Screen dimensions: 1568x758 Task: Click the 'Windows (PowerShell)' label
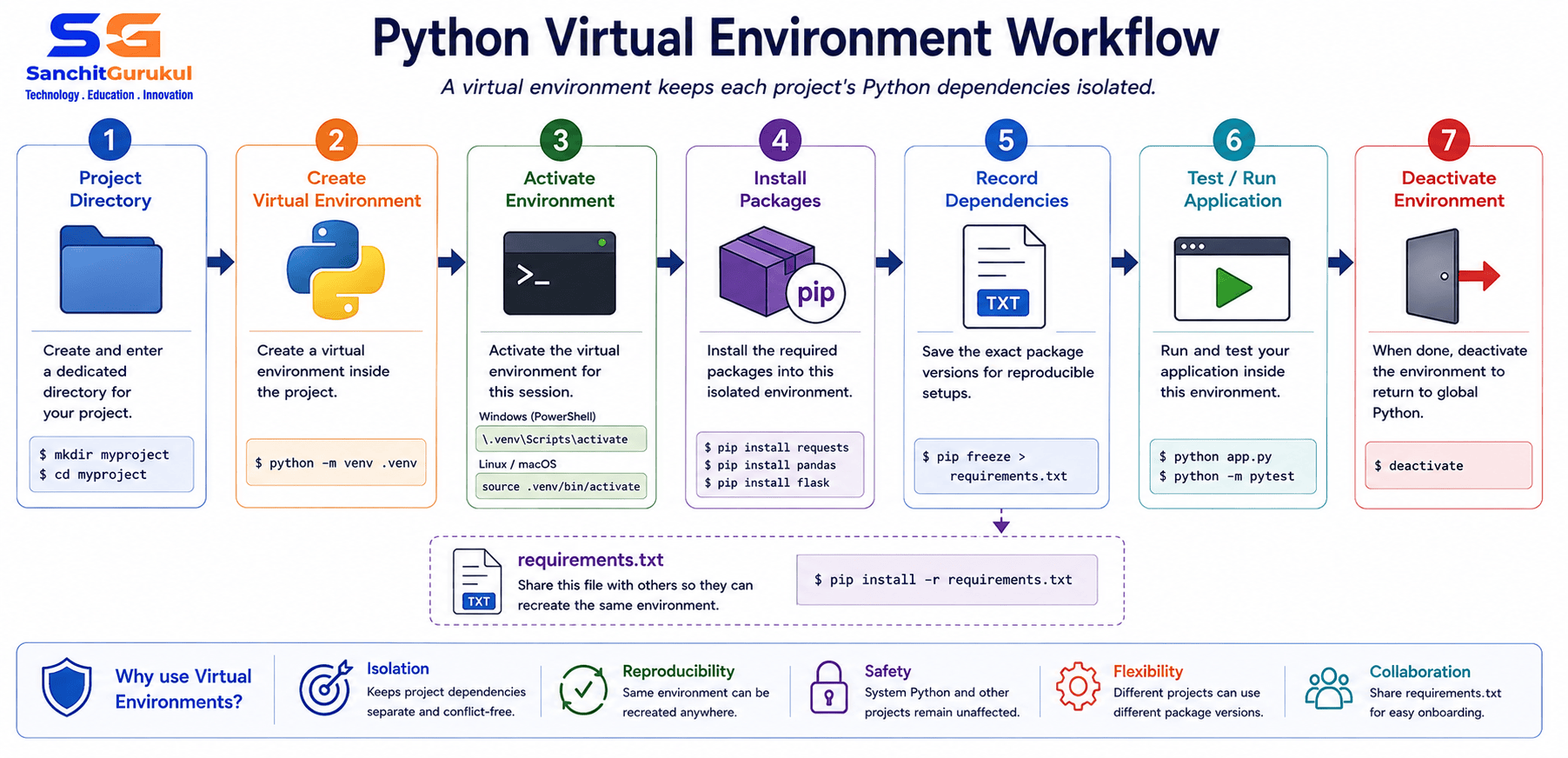tap(537, 416)
